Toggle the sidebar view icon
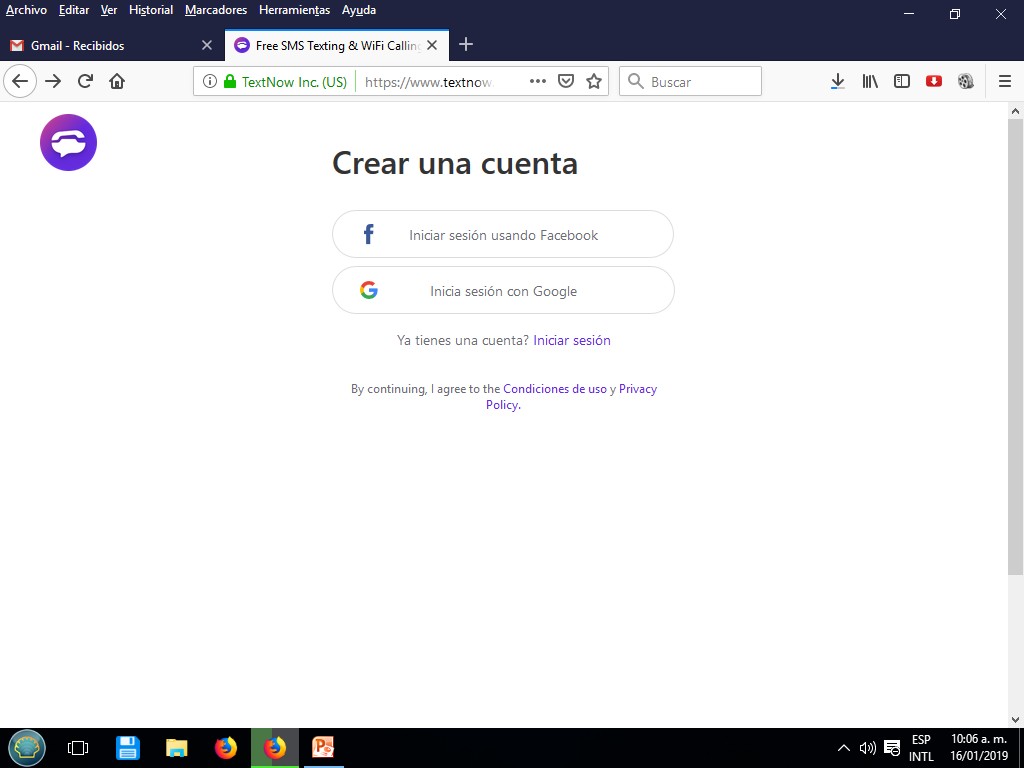1024x768 pixels. coord(902,81)
